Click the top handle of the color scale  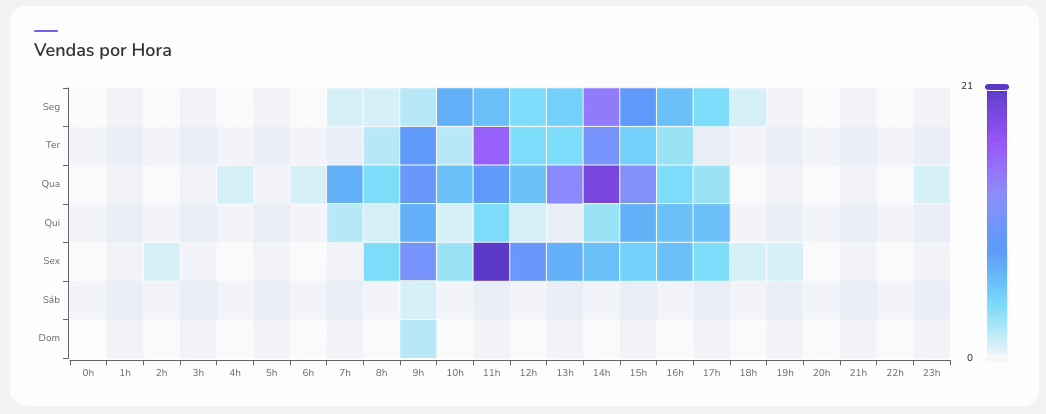996,87
